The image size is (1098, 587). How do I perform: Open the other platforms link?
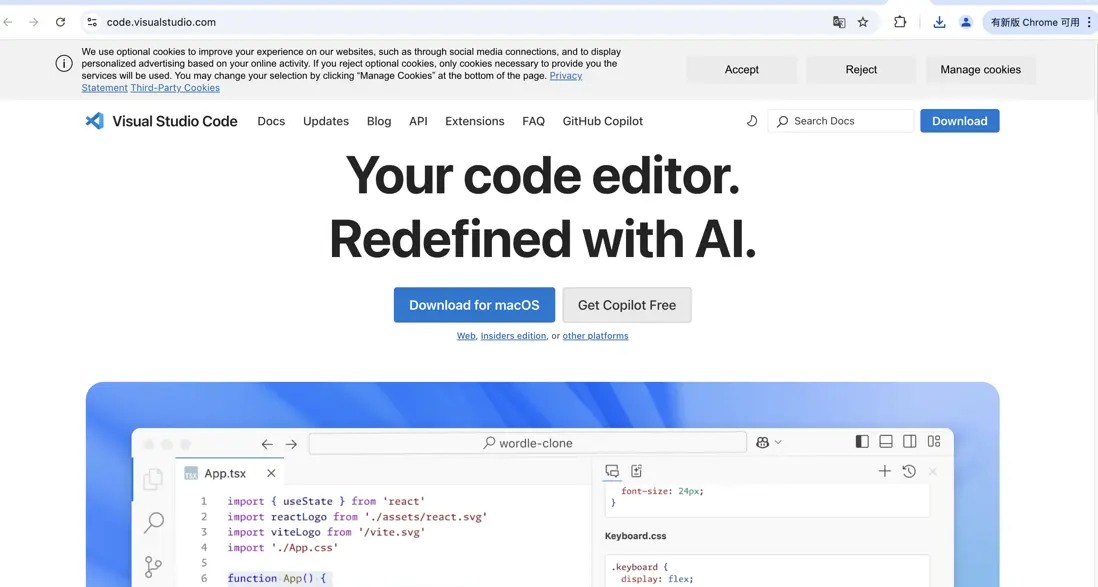(x=595, y=336)
